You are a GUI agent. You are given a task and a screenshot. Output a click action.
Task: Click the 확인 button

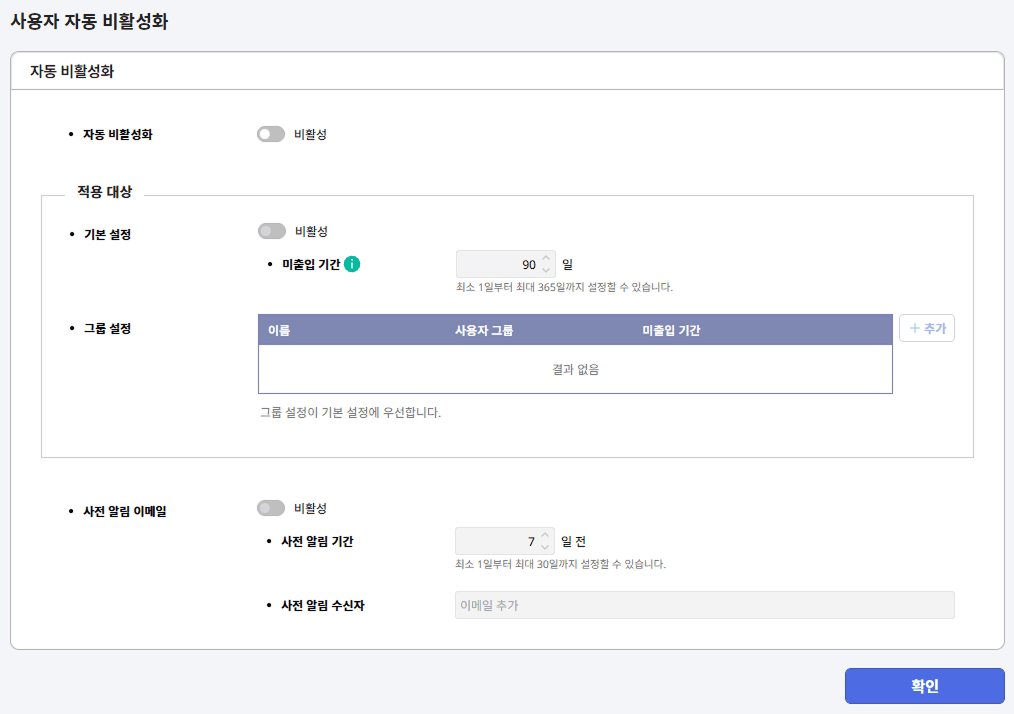pyautogui.click(x=925, y=686)
